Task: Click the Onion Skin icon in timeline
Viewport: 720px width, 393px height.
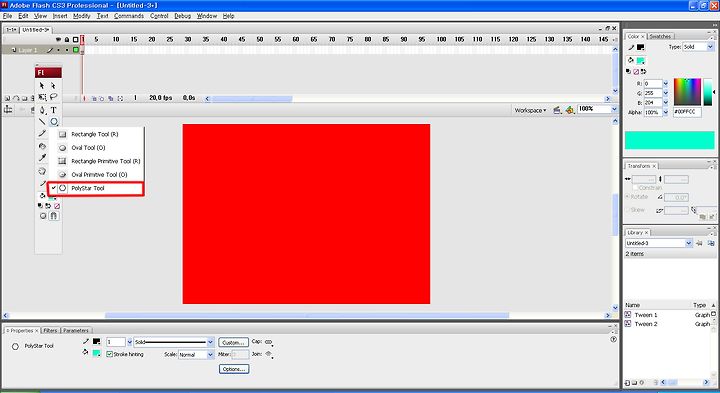Action: [x=94, y=98]
